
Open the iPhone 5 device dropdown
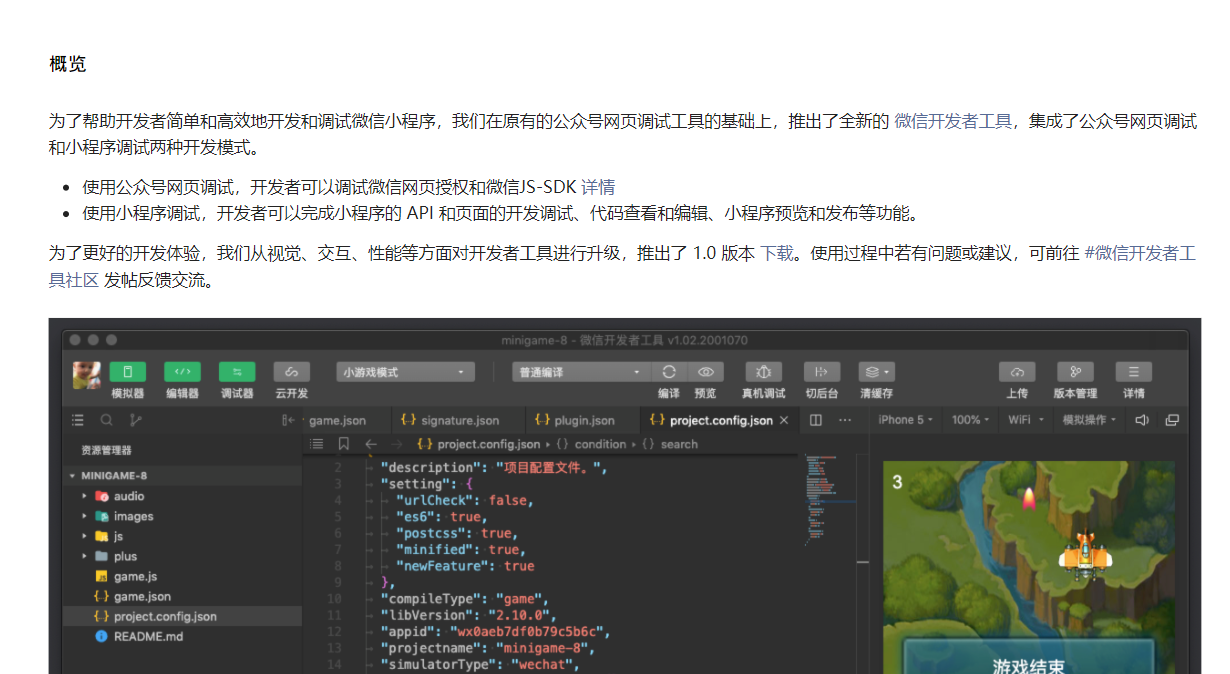(x=906, y=420)
